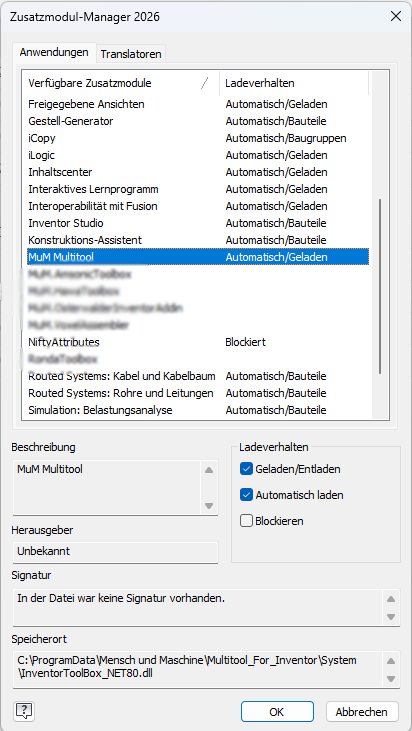This screenshot has height=731, width=412.
Task: Click the Signatur field up arrow
Action: [x=391, y=599]
